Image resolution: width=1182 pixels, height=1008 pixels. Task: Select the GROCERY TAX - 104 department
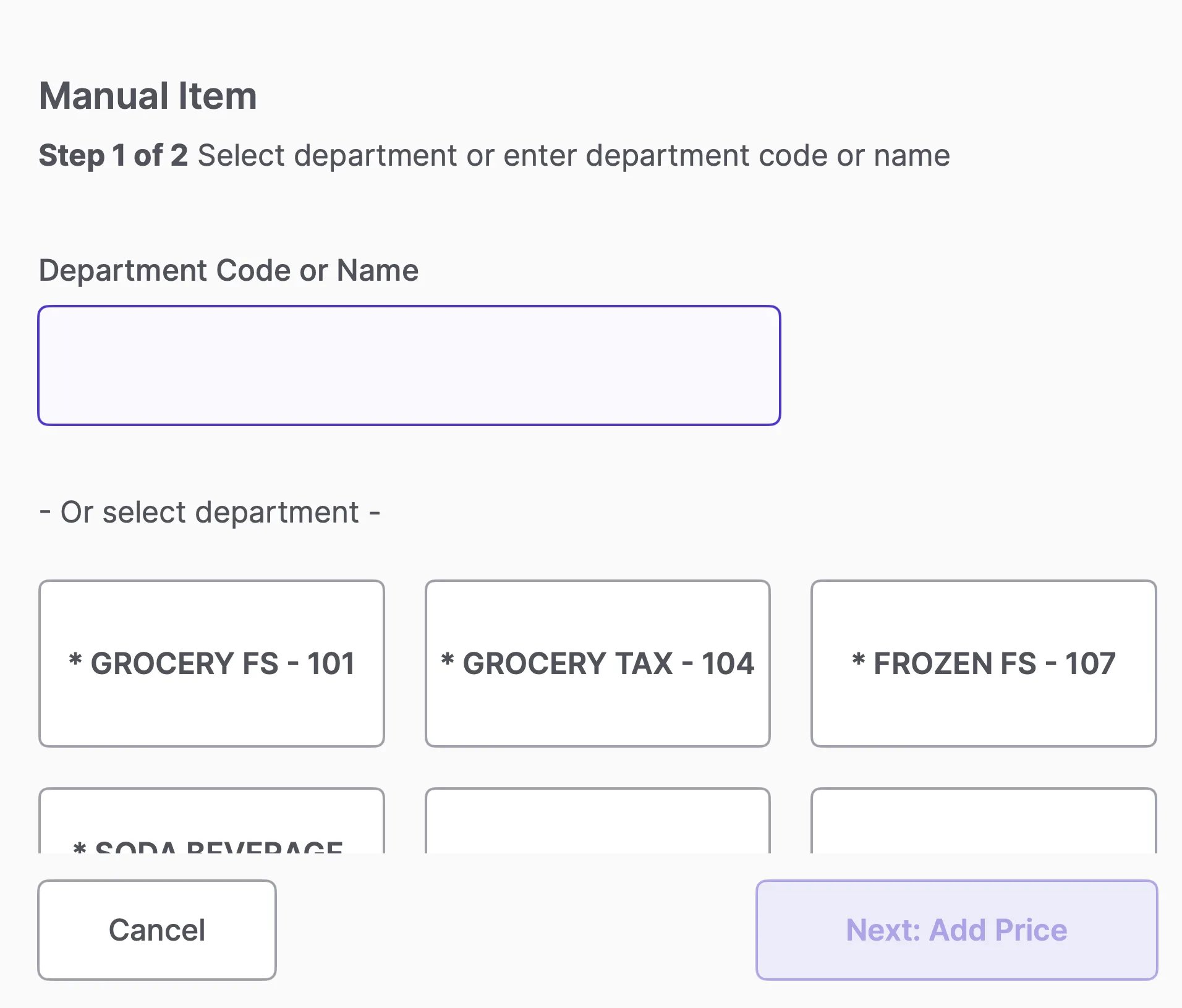coord(598,664)
